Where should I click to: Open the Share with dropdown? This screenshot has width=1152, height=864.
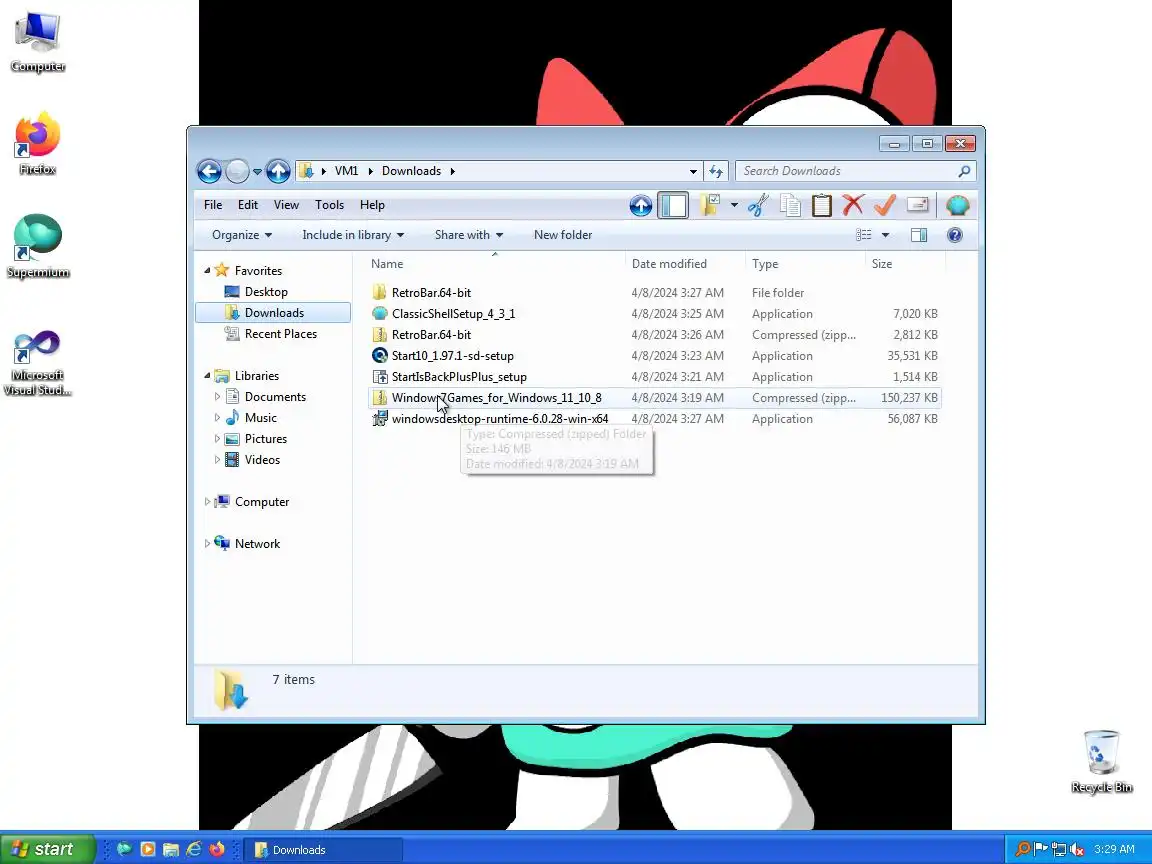469,235
